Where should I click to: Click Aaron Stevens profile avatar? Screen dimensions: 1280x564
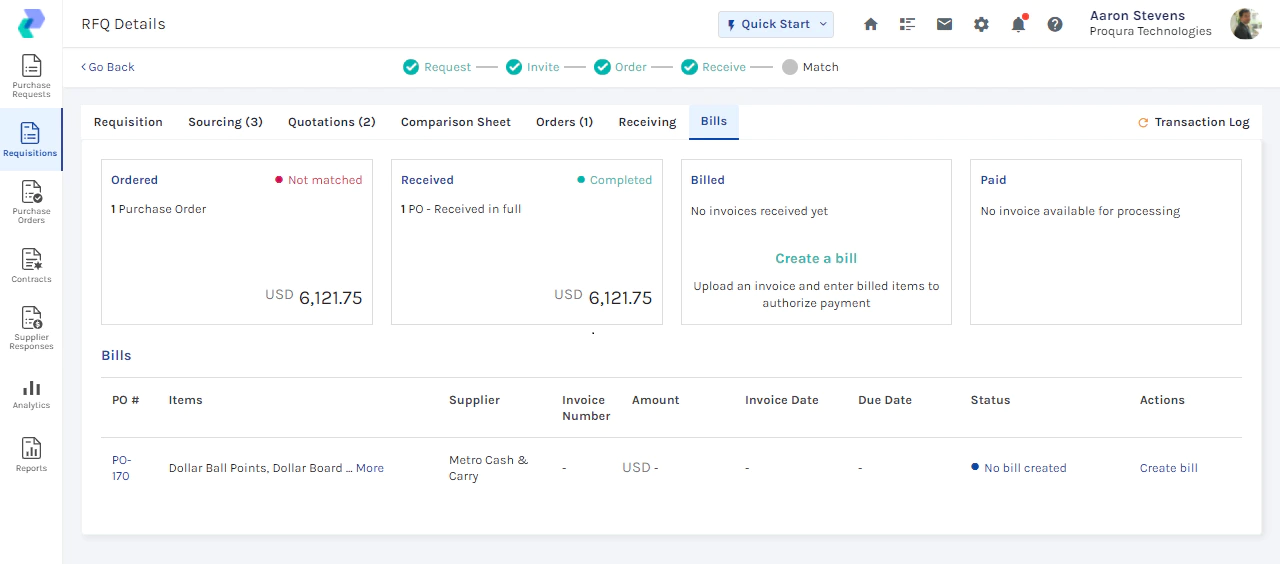coord(1245,24)
